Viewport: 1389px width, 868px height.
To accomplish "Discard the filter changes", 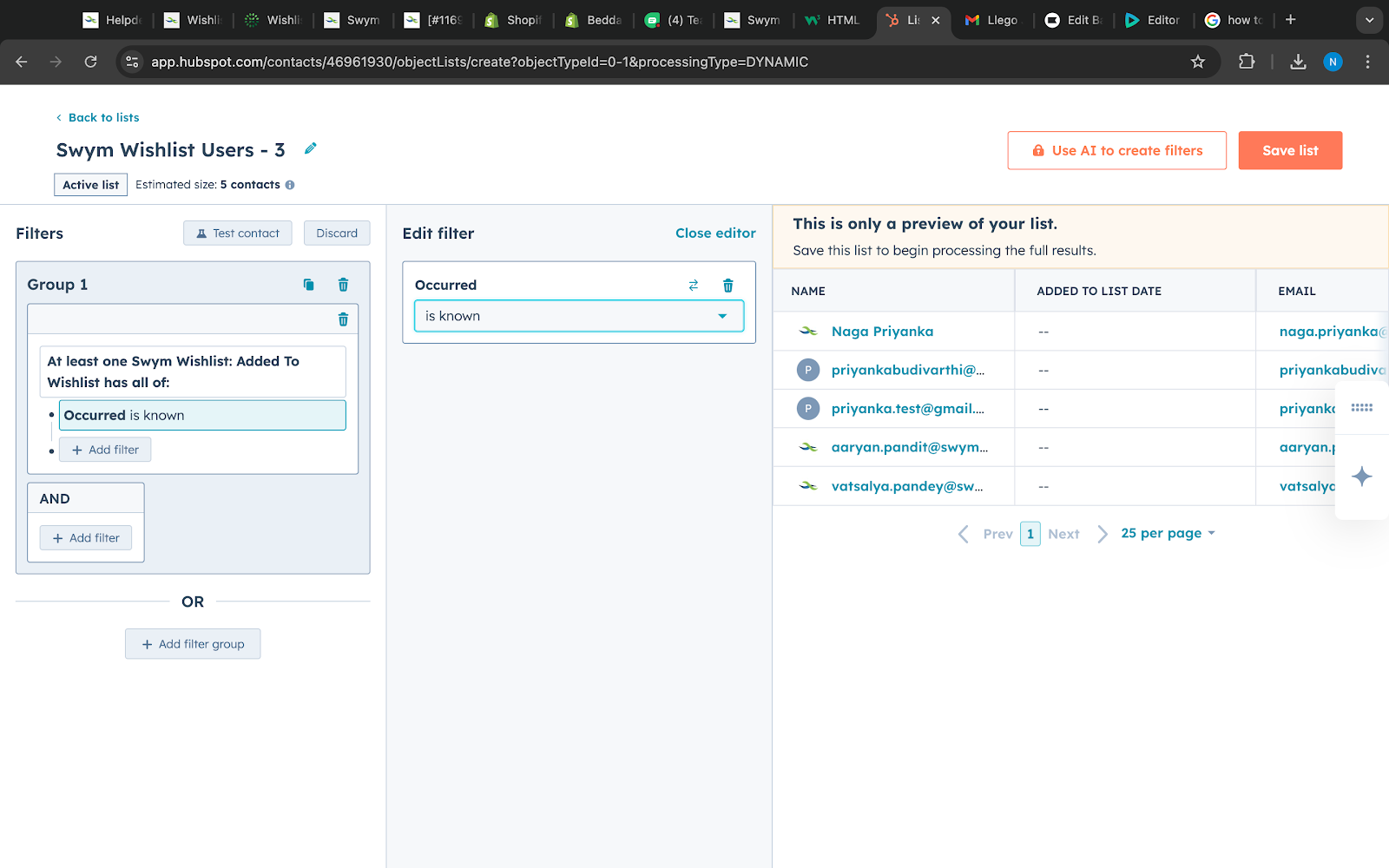I will click(x=337, y=233).
